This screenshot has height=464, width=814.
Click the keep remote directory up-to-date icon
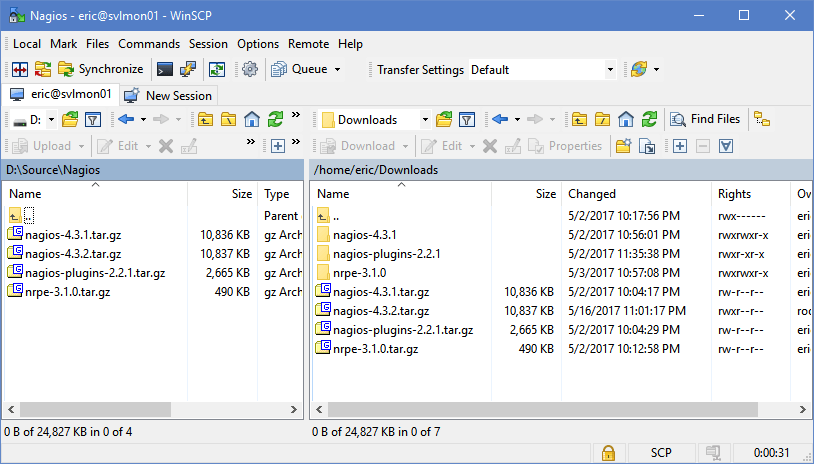click(217, 69)
